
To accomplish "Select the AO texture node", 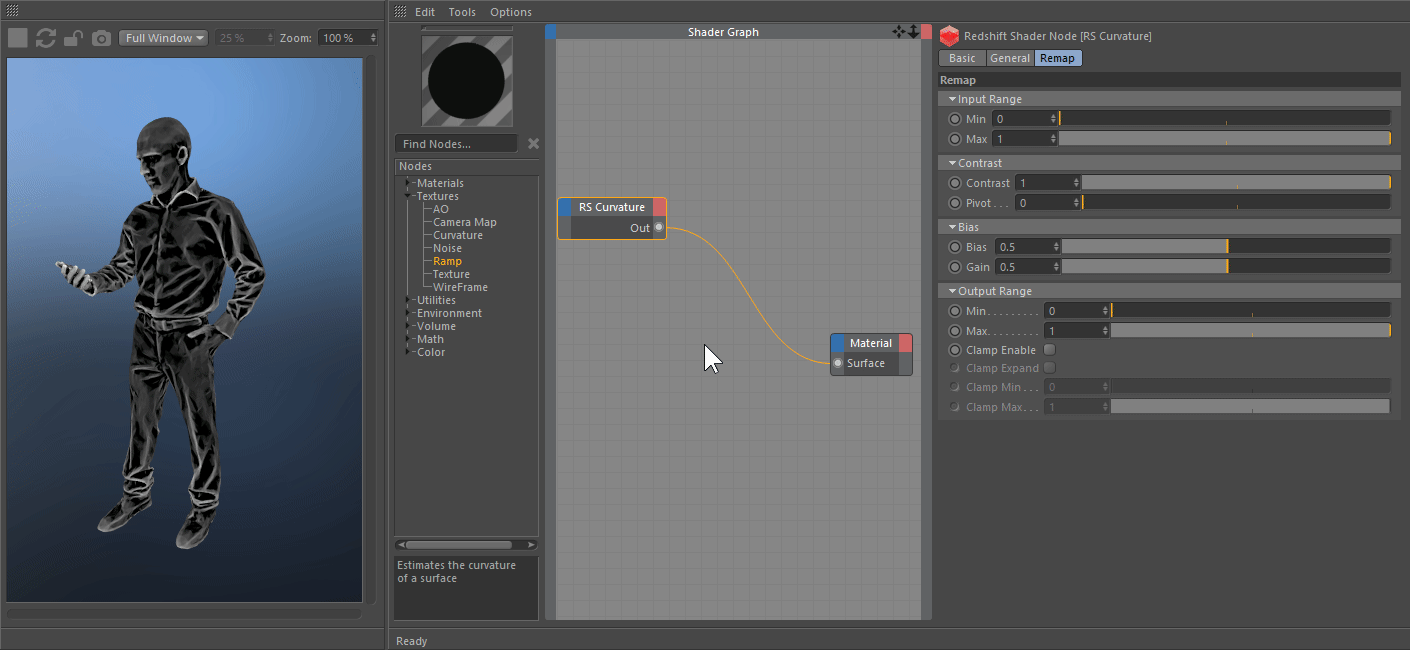I will point(441,209).
